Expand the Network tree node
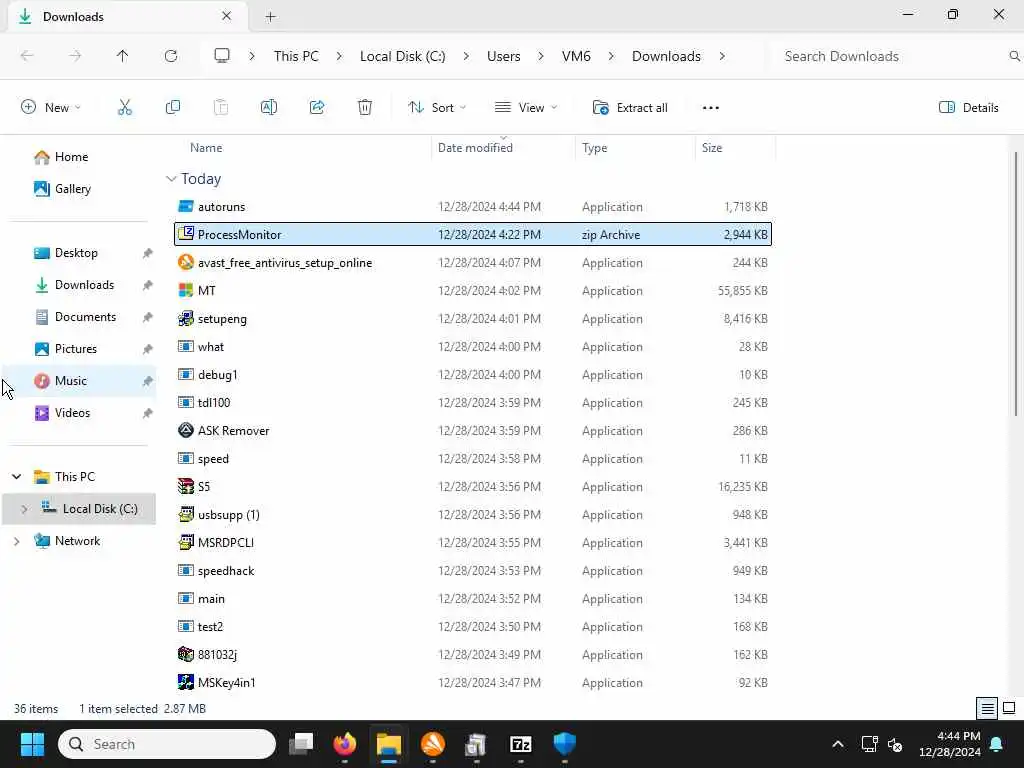 17,541
